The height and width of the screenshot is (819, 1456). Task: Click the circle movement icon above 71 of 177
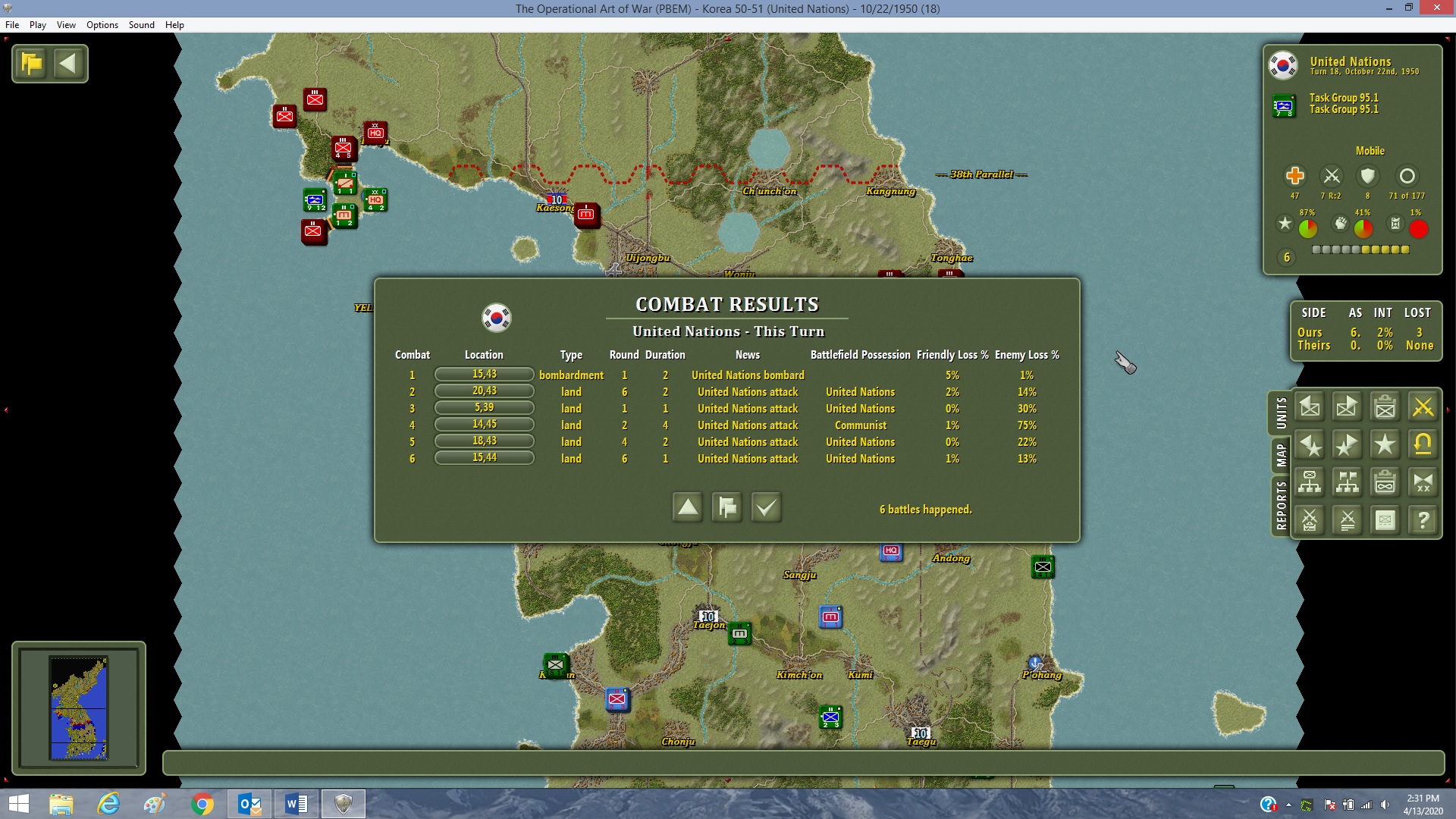[1407, 176]
